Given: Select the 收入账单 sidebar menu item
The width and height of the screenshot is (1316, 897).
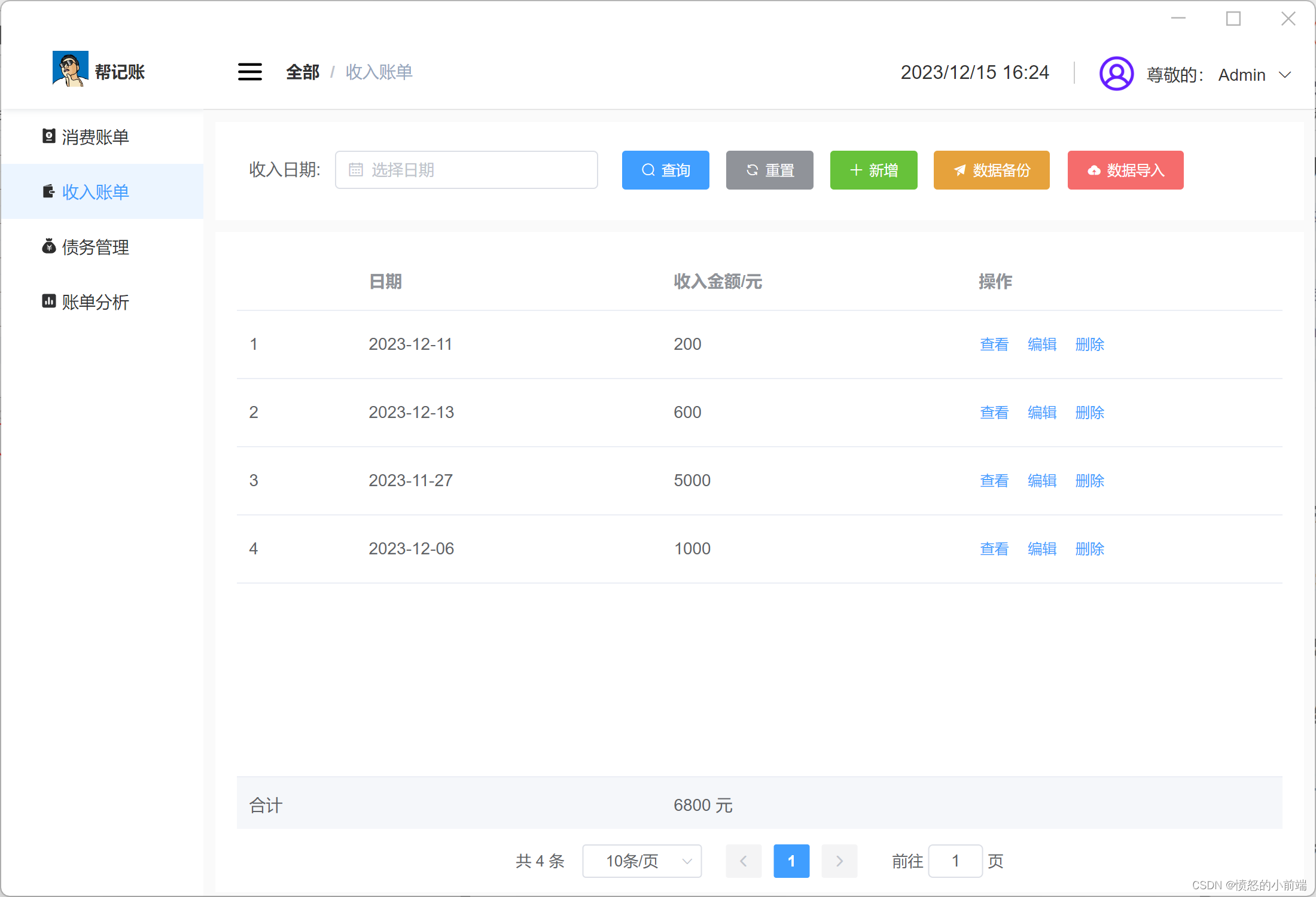Looking at the screenshot, I should (102, 191).
